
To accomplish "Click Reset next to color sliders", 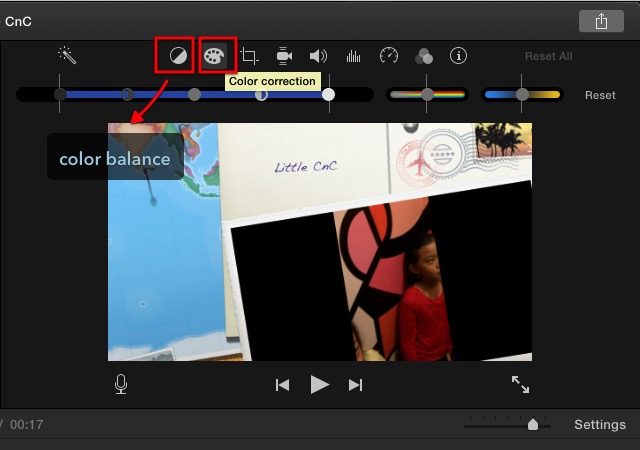I will pyautogui.click(x=600, y=95).
